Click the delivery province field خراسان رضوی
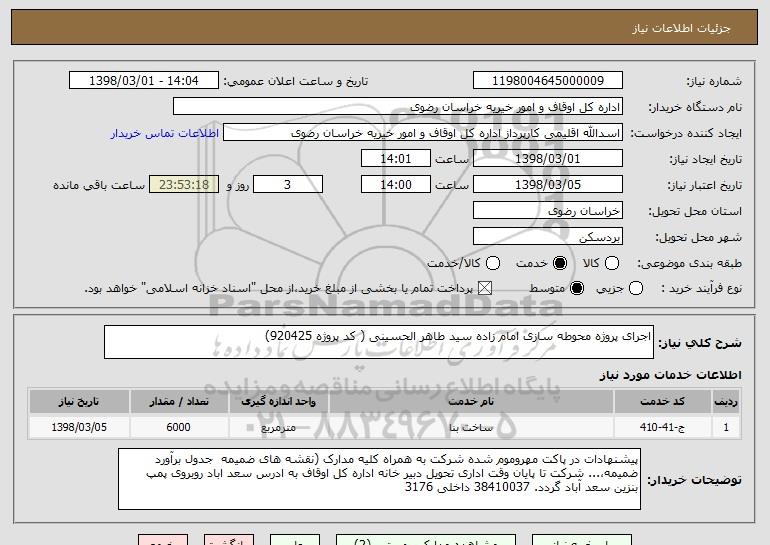770x545 pixels. click(548, 211)
